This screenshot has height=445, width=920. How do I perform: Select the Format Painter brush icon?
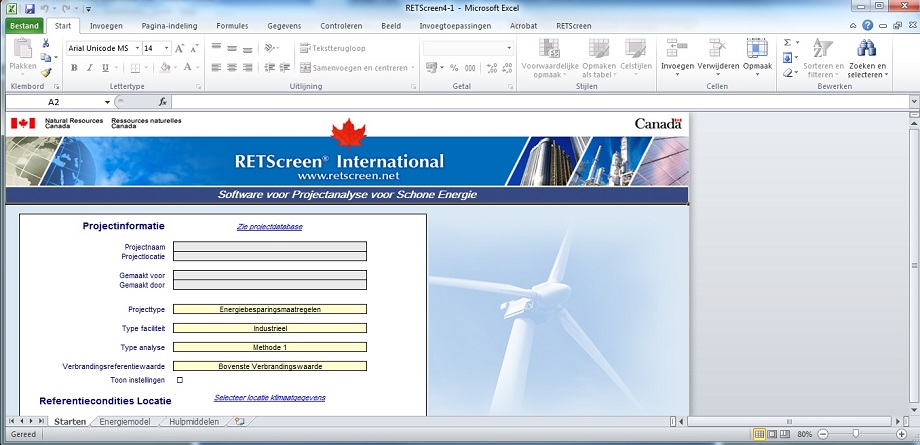pos(46,72)
